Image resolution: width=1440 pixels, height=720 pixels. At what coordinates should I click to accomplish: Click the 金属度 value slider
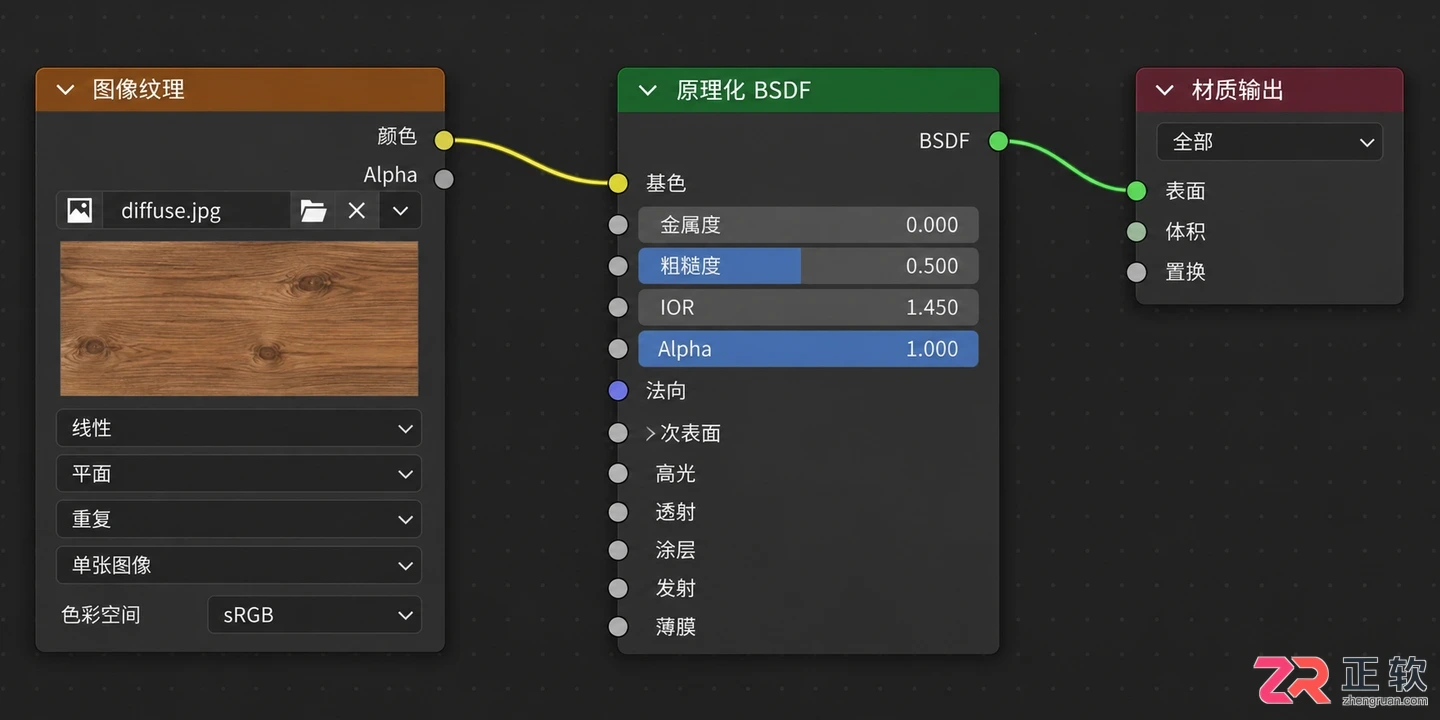tap(808, 225)
